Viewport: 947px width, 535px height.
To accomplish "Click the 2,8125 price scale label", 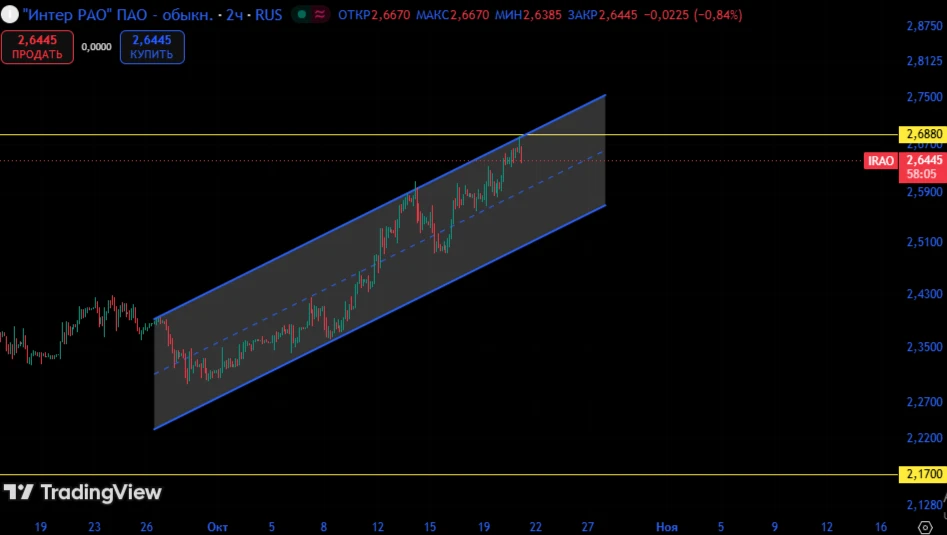I will [x=924, y=61].
